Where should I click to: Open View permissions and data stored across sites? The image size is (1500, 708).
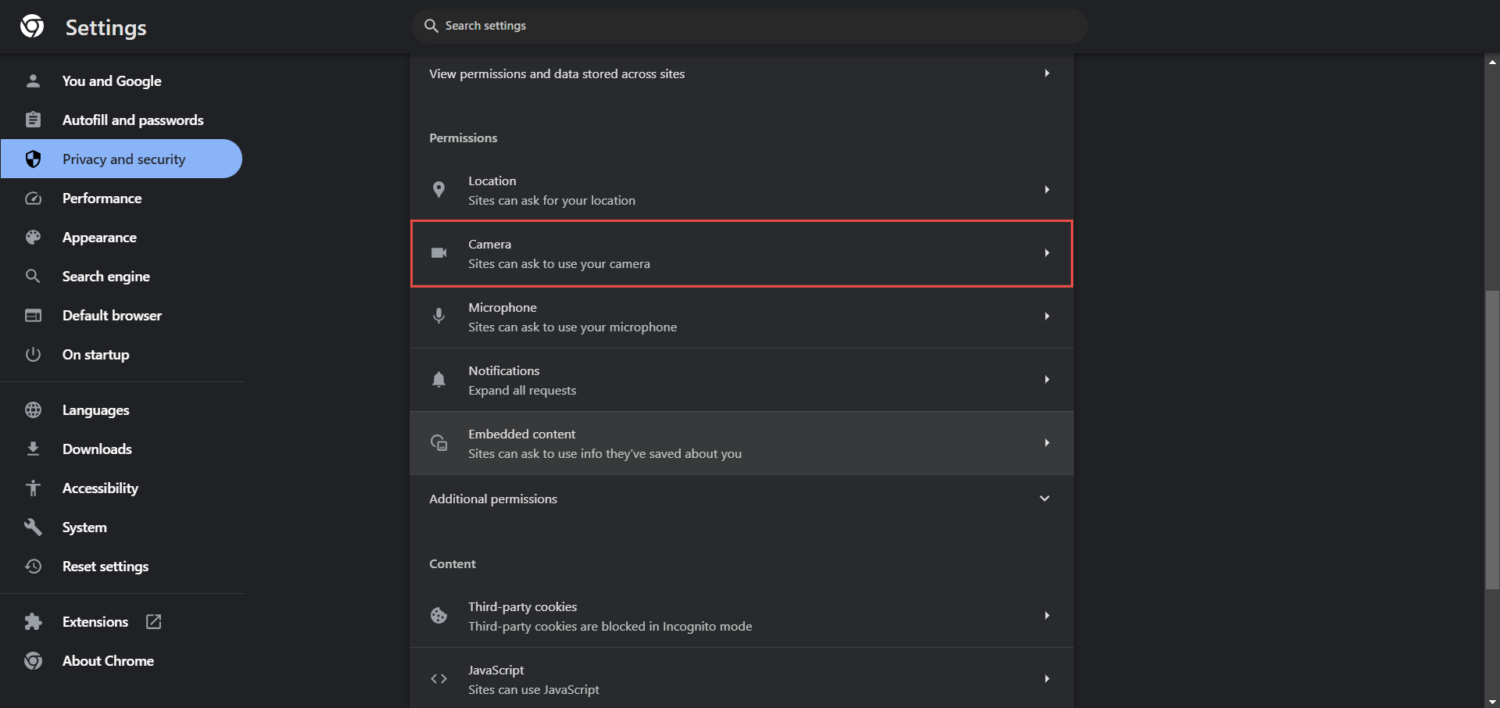pos(741,74)
